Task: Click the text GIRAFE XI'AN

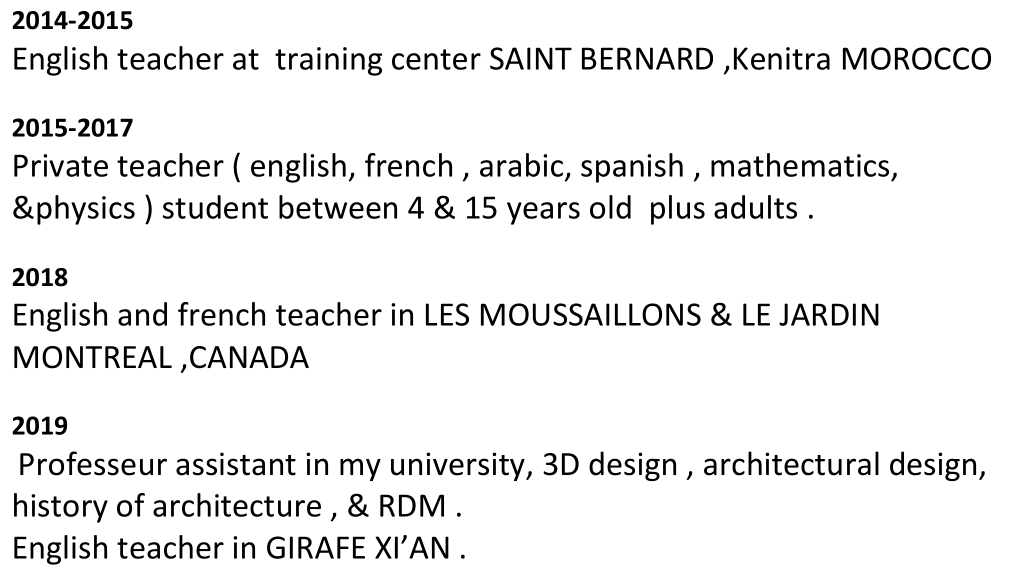Action: (x=358, y=548)
